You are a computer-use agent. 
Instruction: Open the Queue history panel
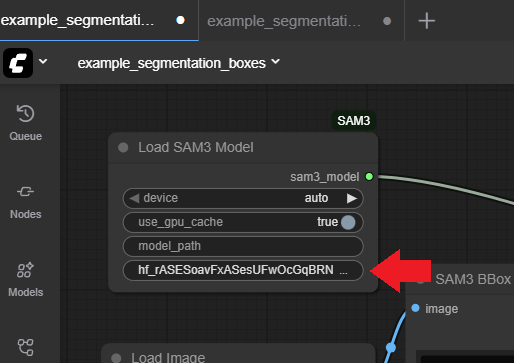tap(26, 122)
